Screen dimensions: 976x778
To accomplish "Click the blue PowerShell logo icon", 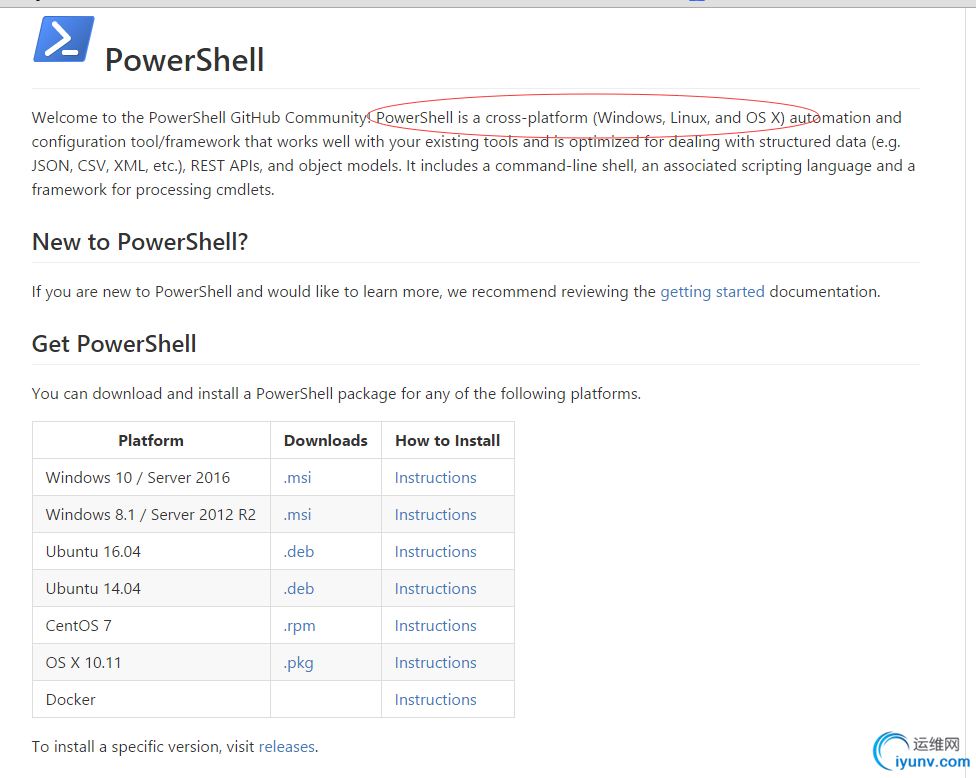I will pyautogui.click(x=63, y=39).
